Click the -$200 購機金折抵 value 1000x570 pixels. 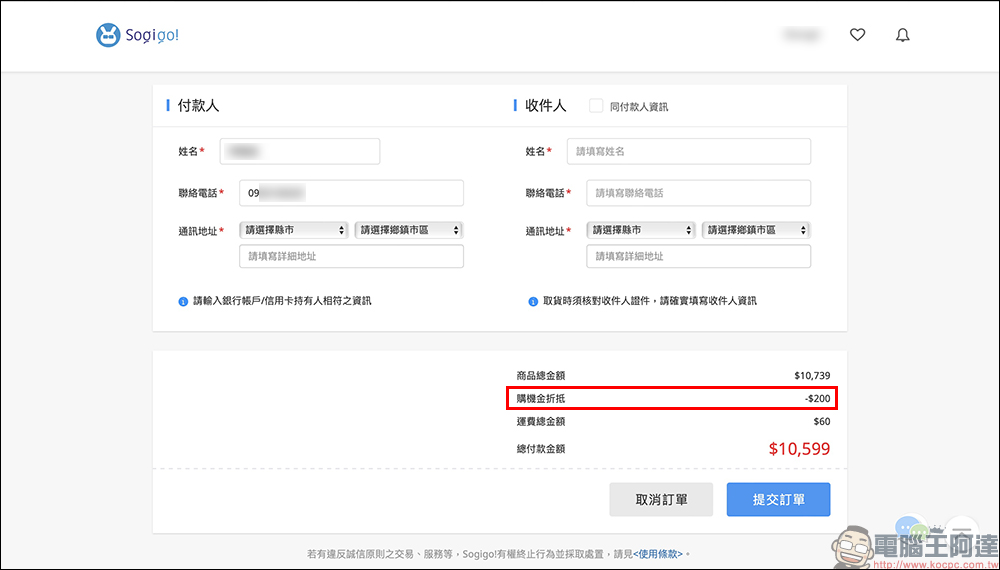[817, 399]
